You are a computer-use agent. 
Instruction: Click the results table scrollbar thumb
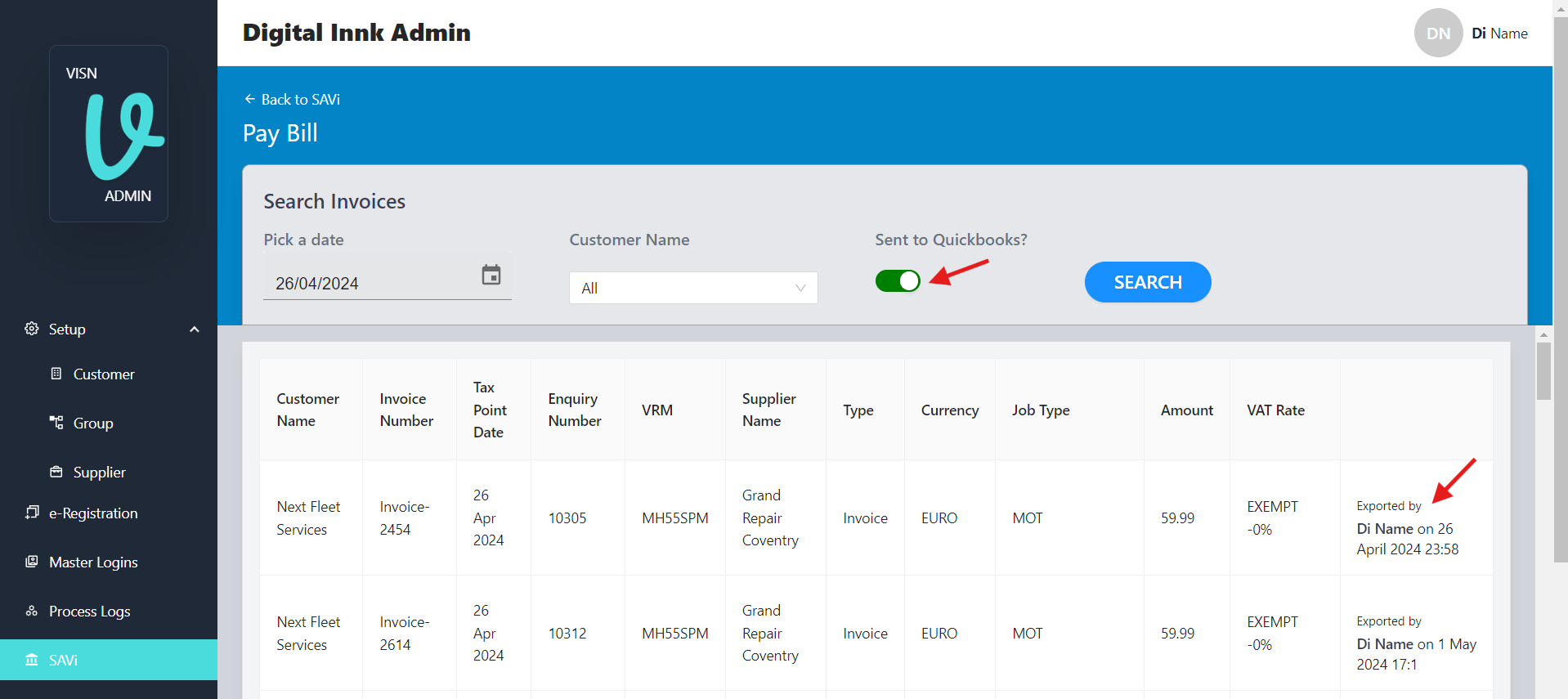click(1543, 371)
